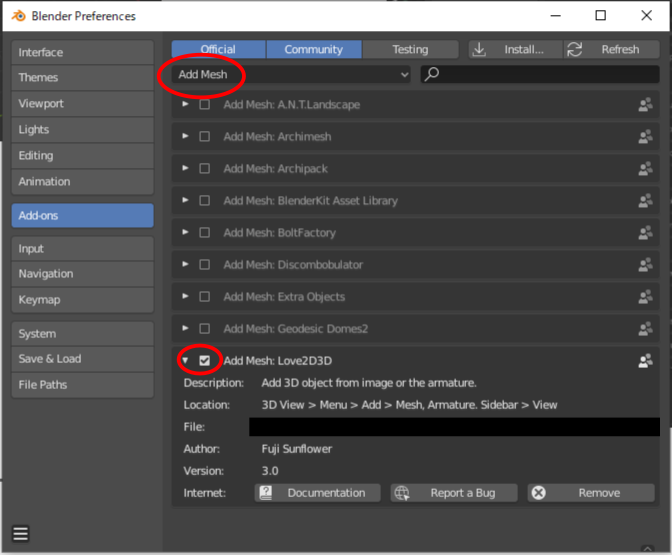Click the Install... button
The height and width of the screenshot is (555, 672).
pyautogui.click(x=515, y=49)
